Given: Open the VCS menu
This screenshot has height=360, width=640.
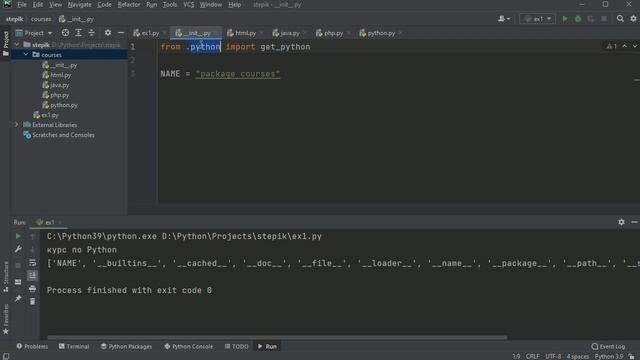Looking at the screenshot, I should click(189, 4).
